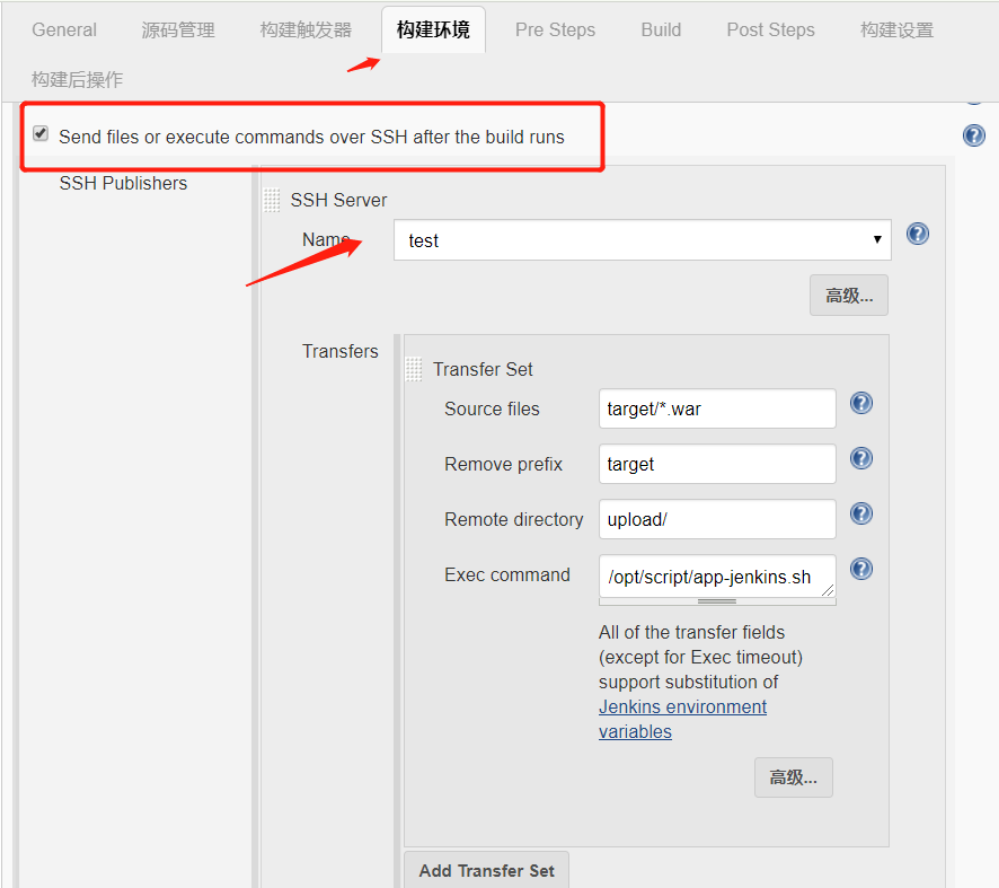This screenshot has height=888, width=999.
Task: Switch to the 源码管理 tab
Action: [178, 30]
